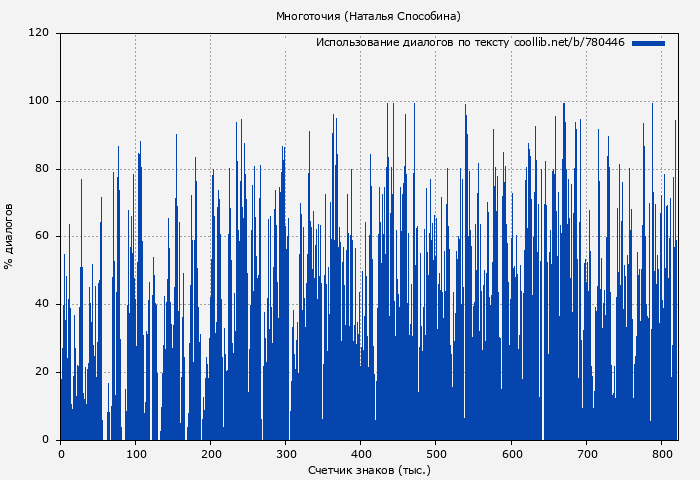Click the chart title "Многоточия (Наталья Способина)"

(369, 16)
